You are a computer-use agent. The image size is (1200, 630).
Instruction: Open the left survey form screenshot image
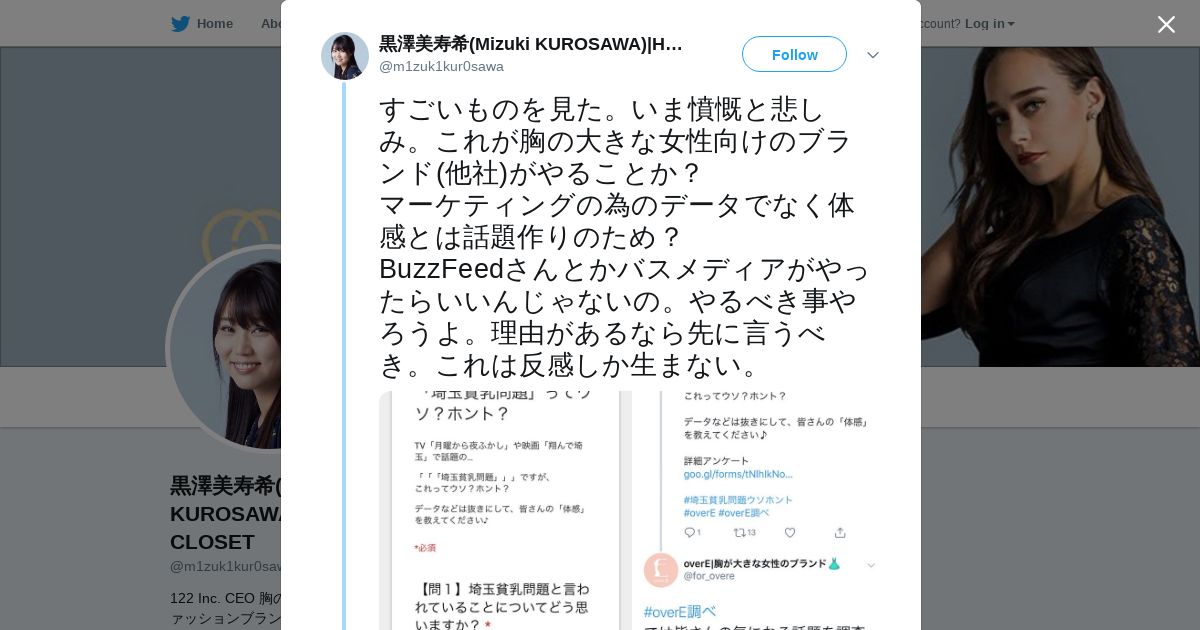pos(499,511)
